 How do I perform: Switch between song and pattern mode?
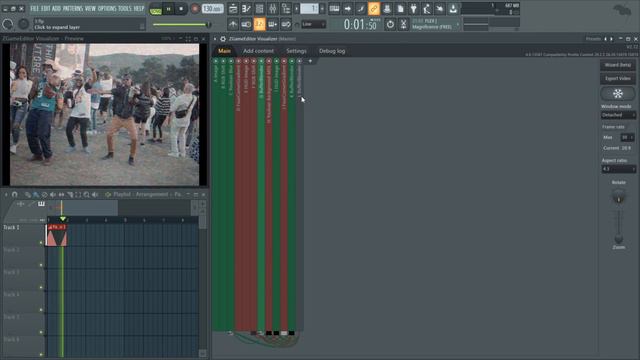156,9
